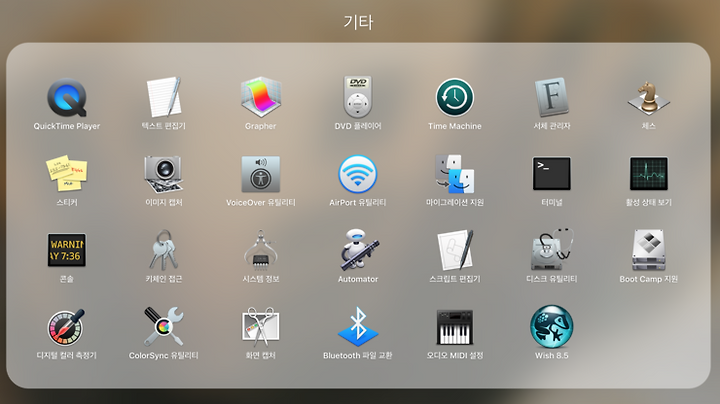Launch the Automator robot icon
Image resolution: width=720 pixels, height=404 pixels.
tap(359, 250)
